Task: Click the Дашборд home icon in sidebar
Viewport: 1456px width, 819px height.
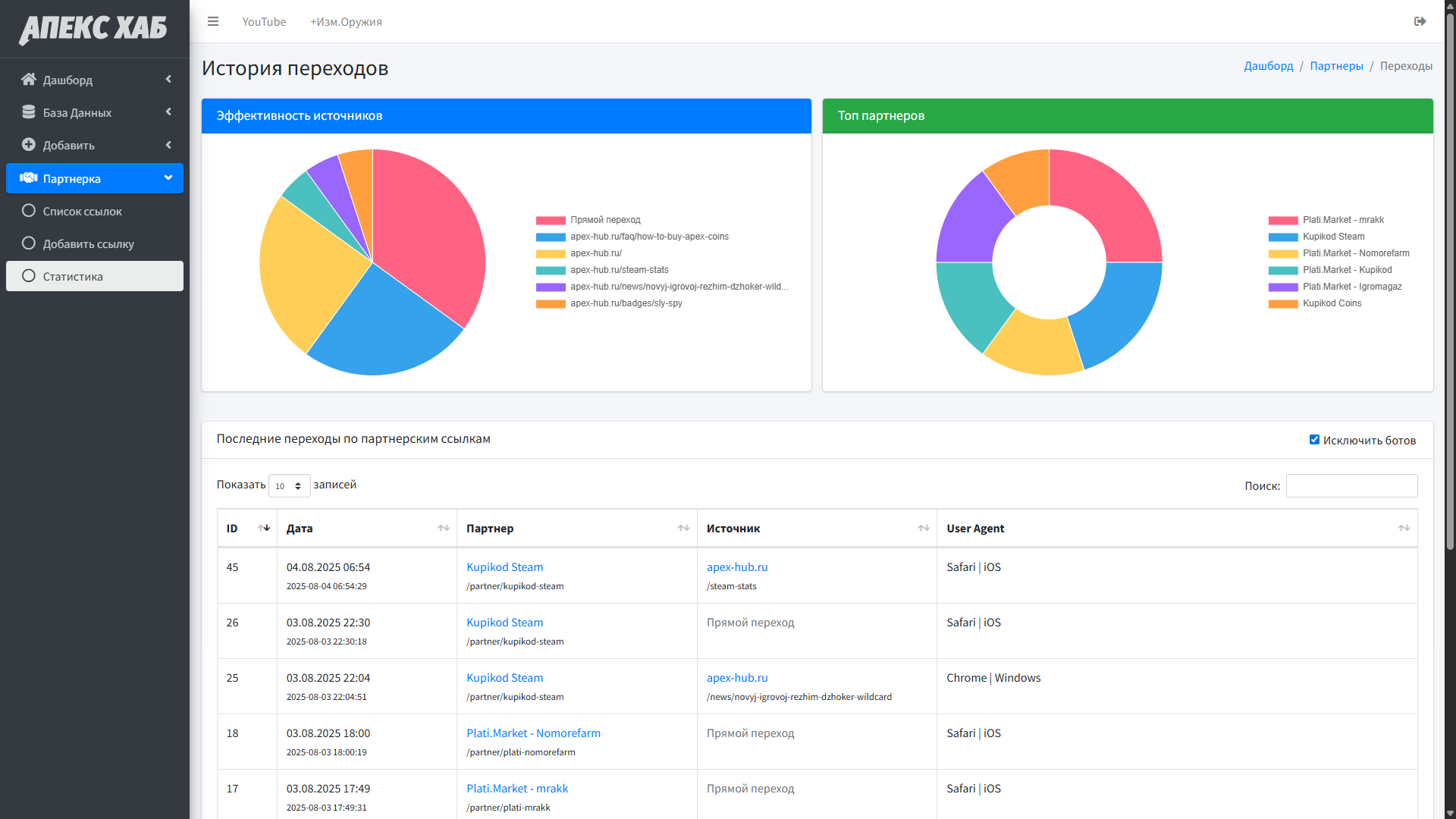Action: (x=29, y=80)
